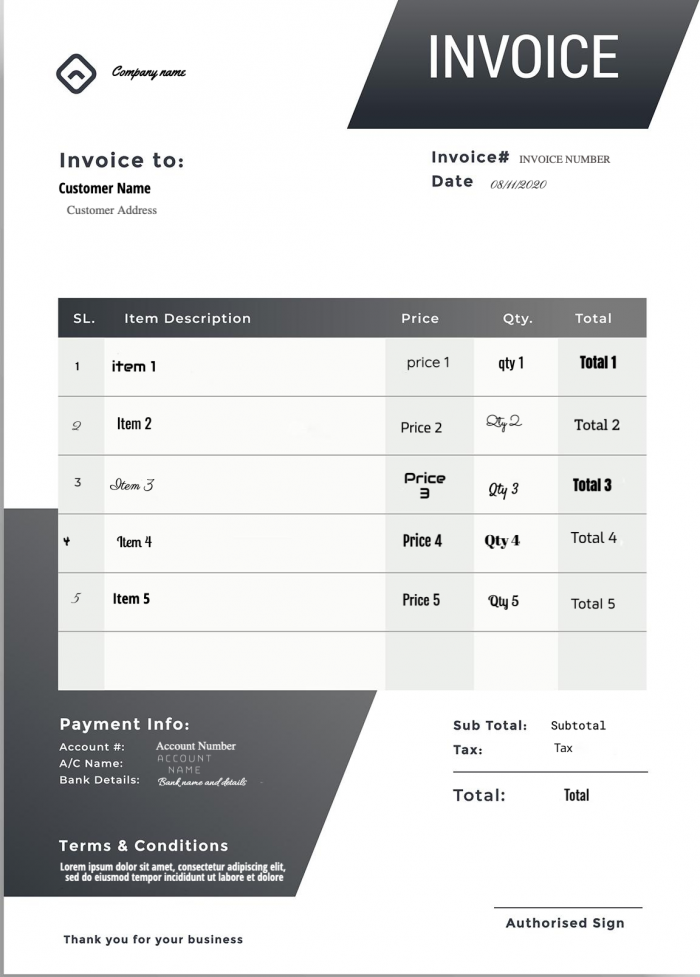Select the Price 2 cell

pyautogui.click(x=421, y=427)
